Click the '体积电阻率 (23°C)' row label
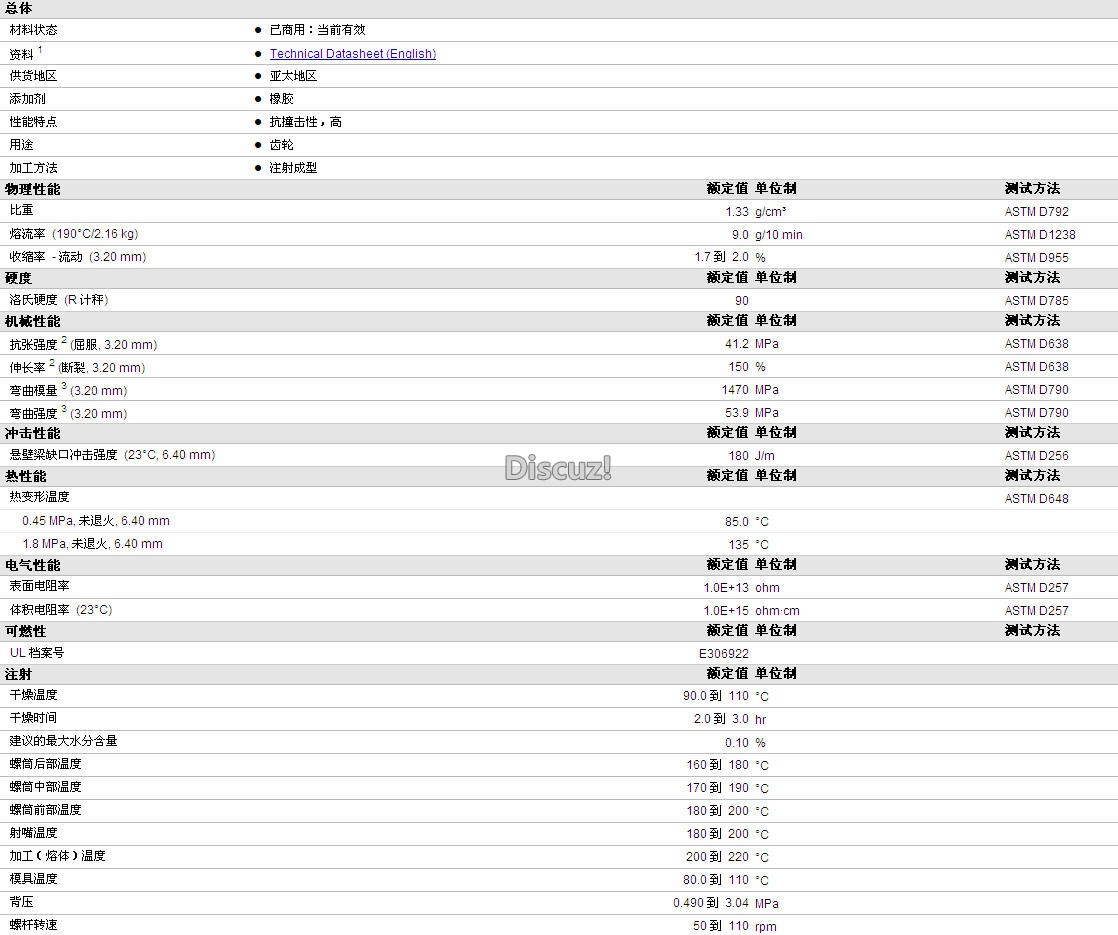The height and width of the screenshot is (935, 1118). tap(61, 610)
